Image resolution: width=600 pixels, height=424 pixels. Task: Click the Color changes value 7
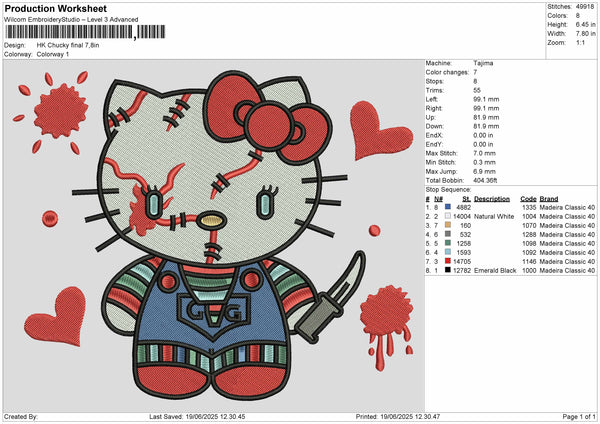point(475,72)
